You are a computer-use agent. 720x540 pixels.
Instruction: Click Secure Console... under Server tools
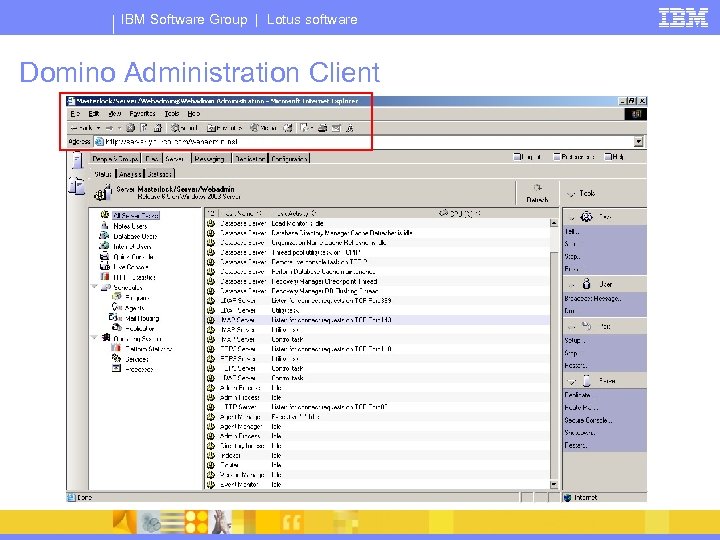[x=588, y=420]
